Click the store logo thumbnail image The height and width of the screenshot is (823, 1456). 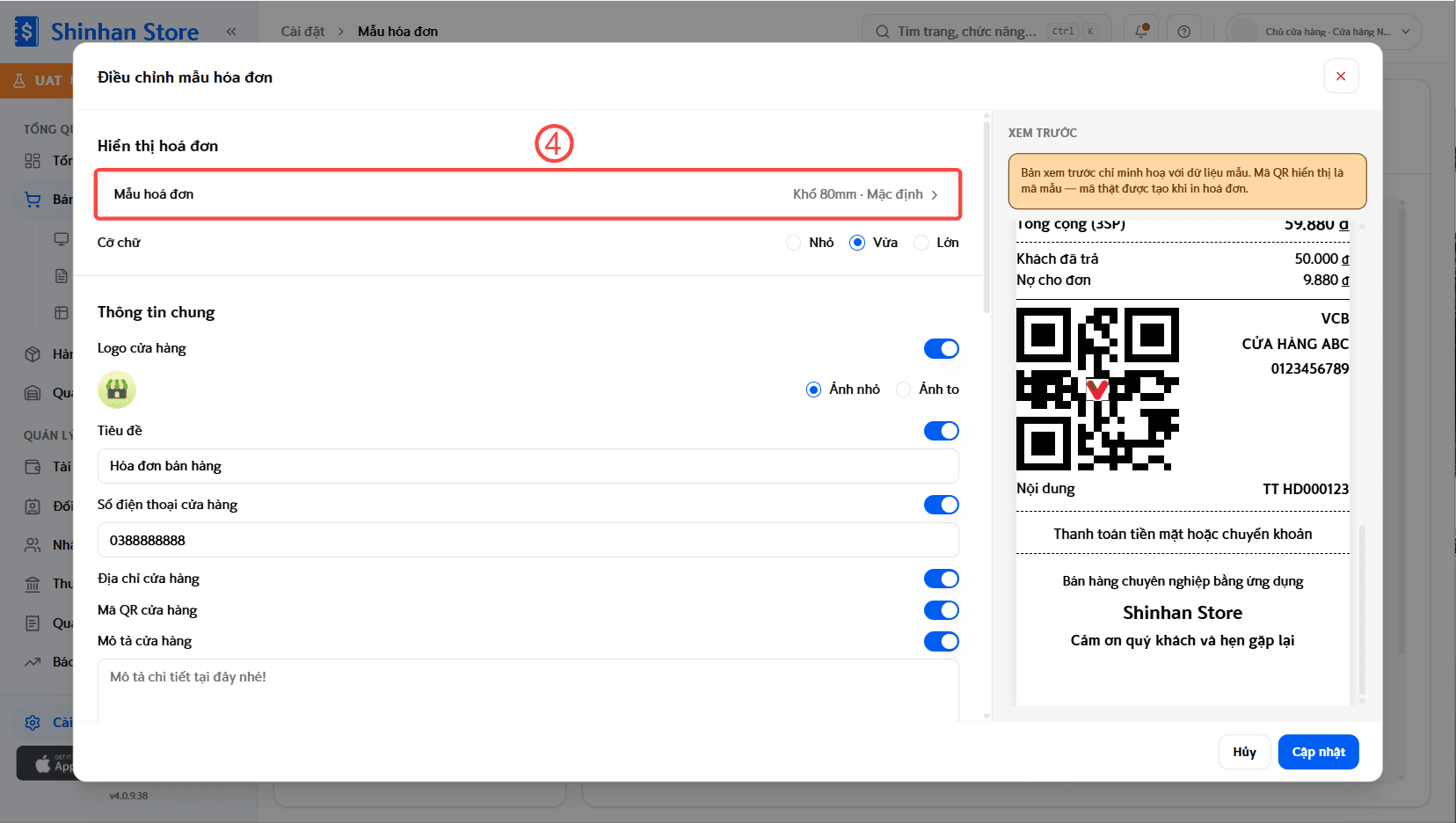(117, 390)
